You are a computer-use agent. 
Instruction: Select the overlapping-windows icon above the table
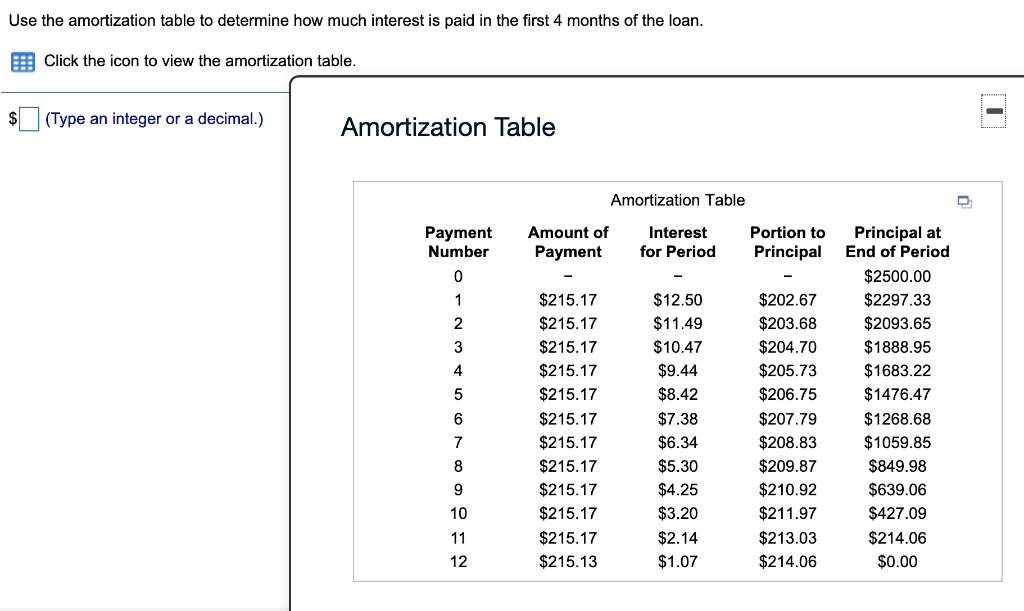coord(964,201)
